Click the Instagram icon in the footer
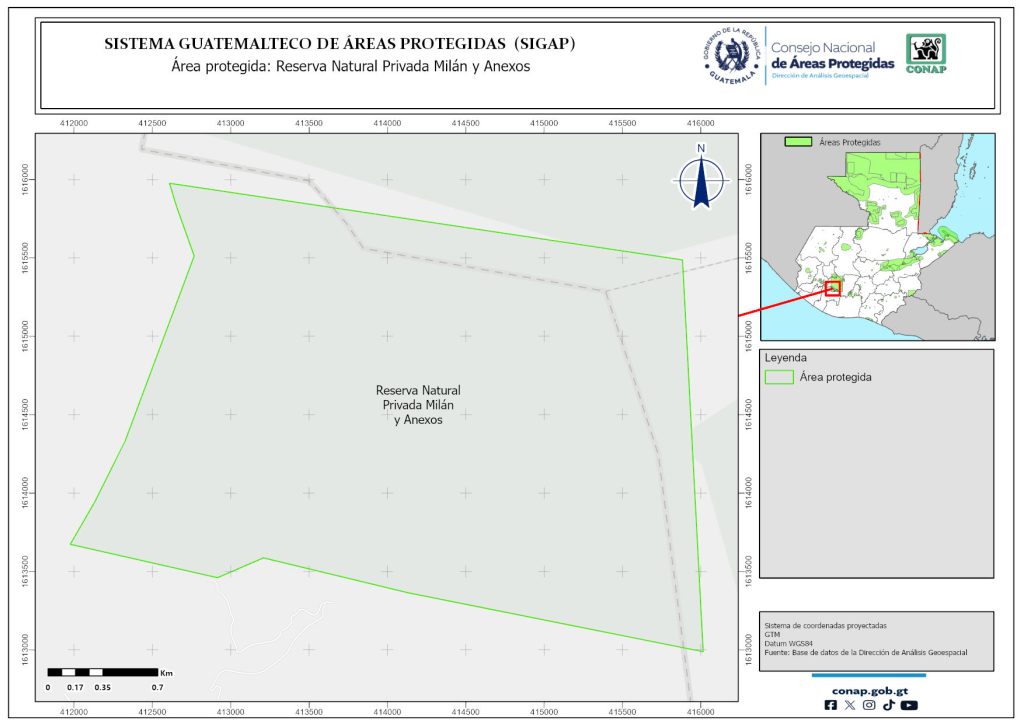The width and height of the screenshot is (1024, 724). (x=869, y=705)
